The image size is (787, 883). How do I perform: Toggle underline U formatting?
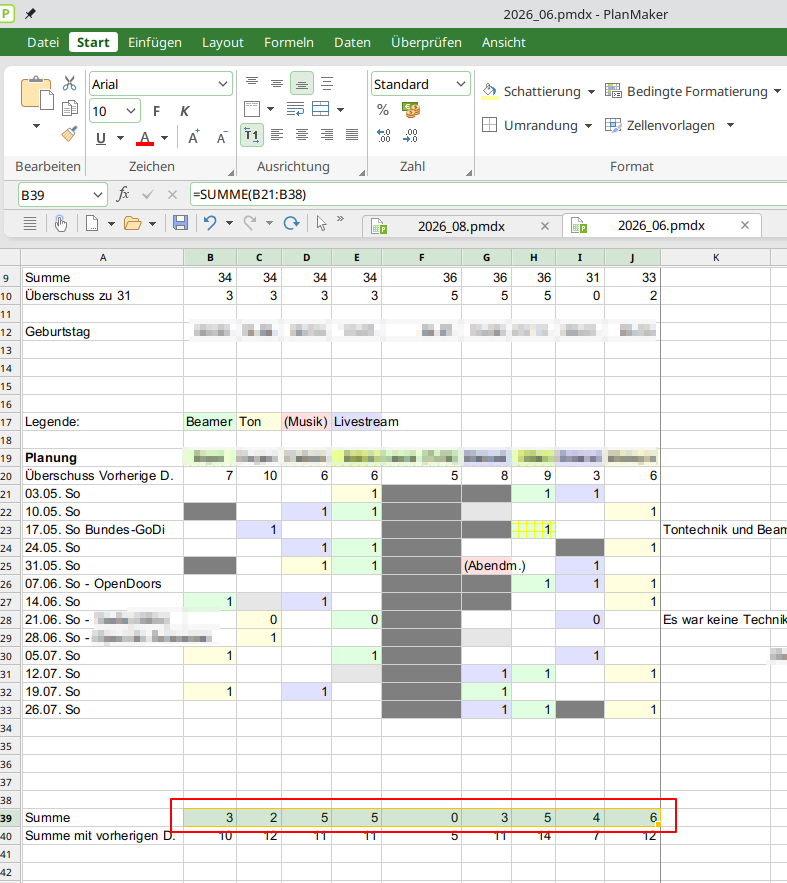[x=101, y=138]
